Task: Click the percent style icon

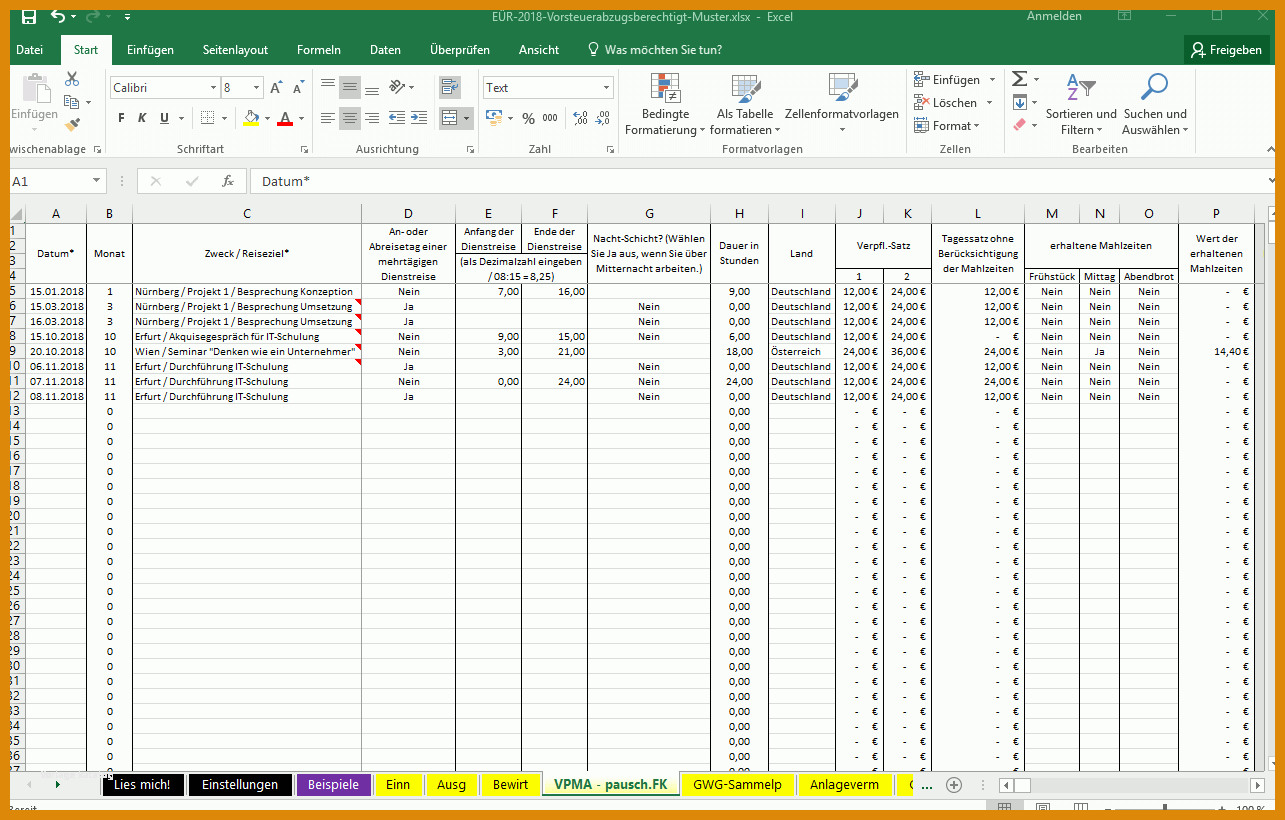Action: click(528, 118)
